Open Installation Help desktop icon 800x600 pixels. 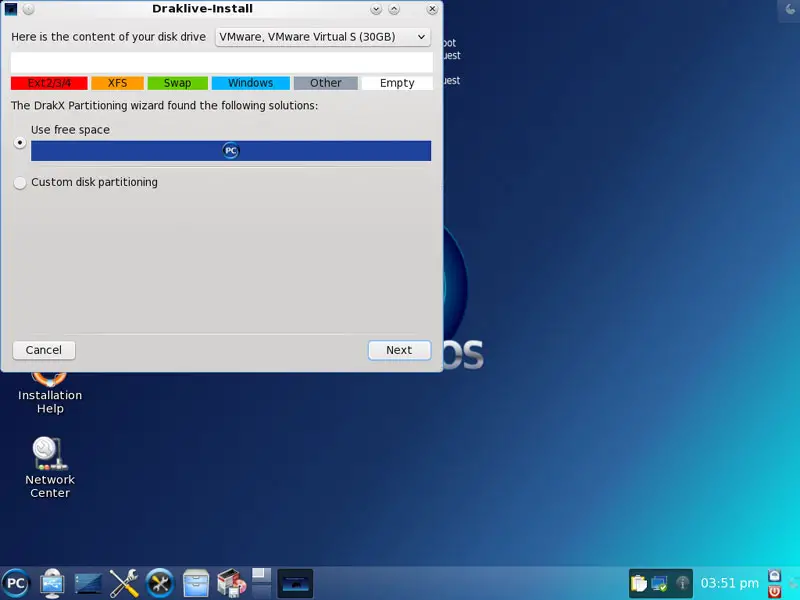(49, 394)
